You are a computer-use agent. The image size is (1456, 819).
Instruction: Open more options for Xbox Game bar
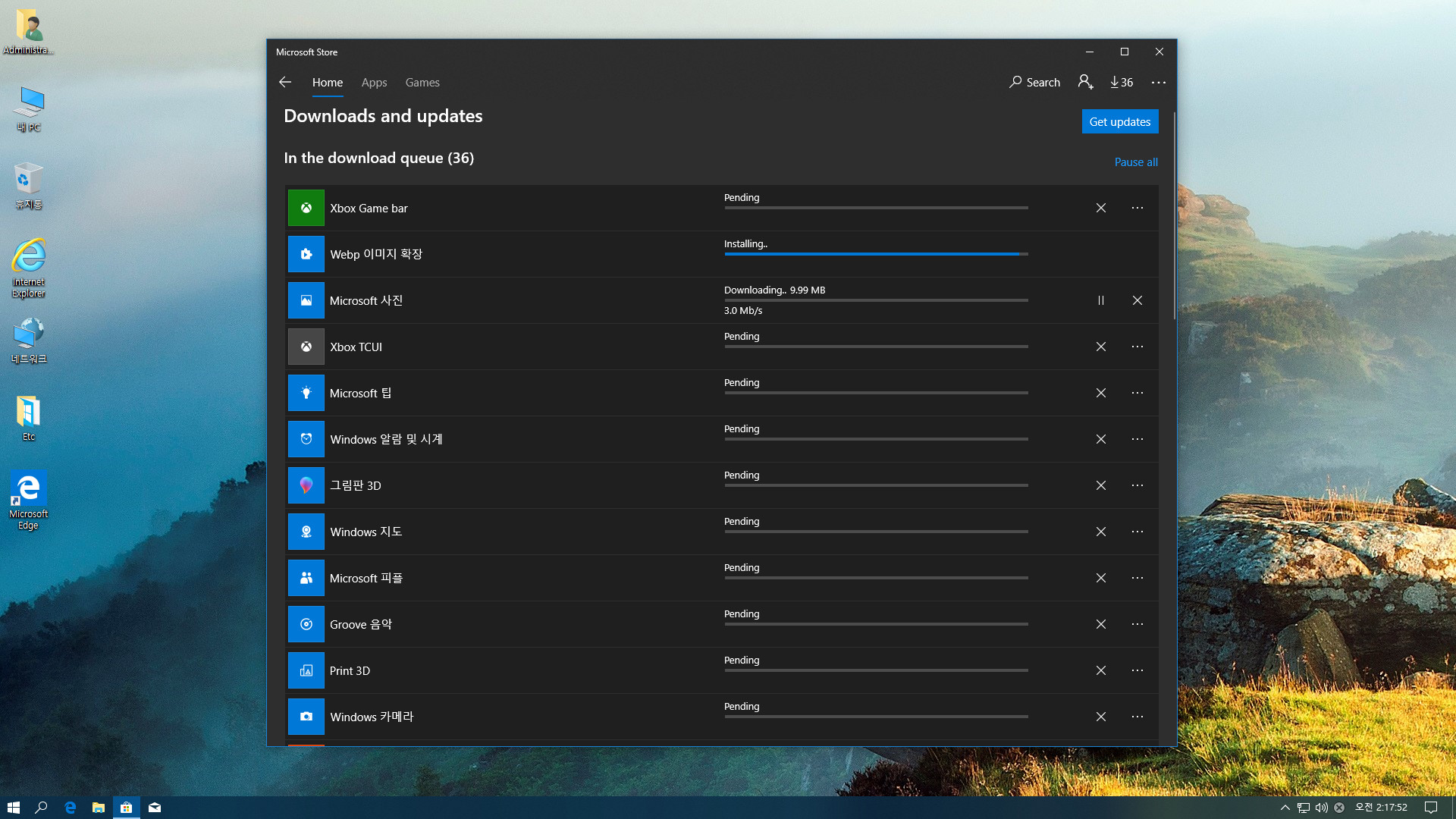(1137, 208)
